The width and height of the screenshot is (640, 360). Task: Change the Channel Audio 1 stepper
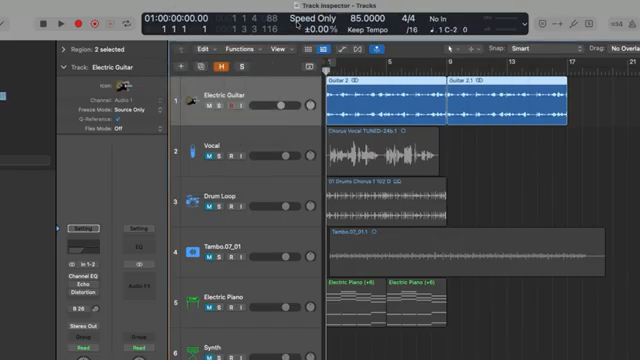[160, 100]
